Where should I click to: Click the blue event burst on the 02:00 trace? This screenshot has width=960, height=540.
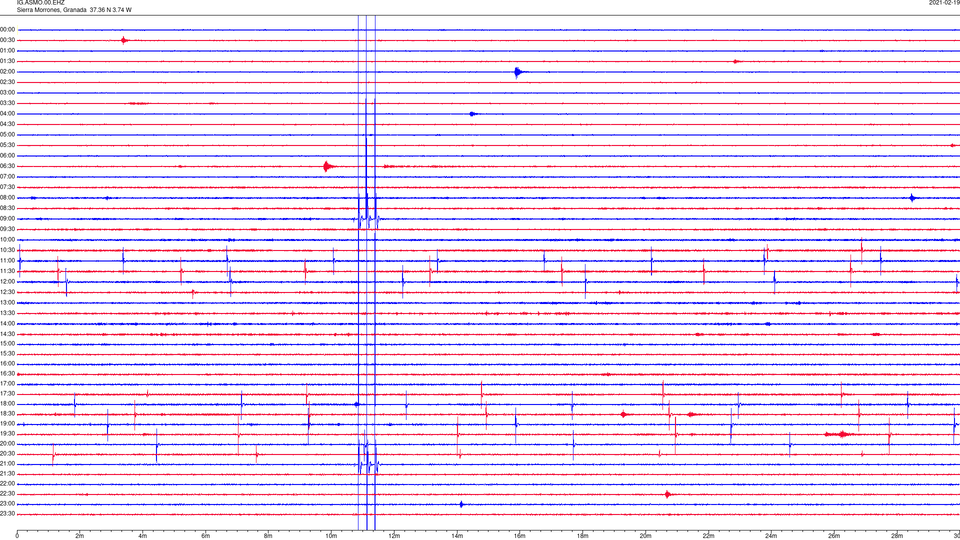pos(519,72)
